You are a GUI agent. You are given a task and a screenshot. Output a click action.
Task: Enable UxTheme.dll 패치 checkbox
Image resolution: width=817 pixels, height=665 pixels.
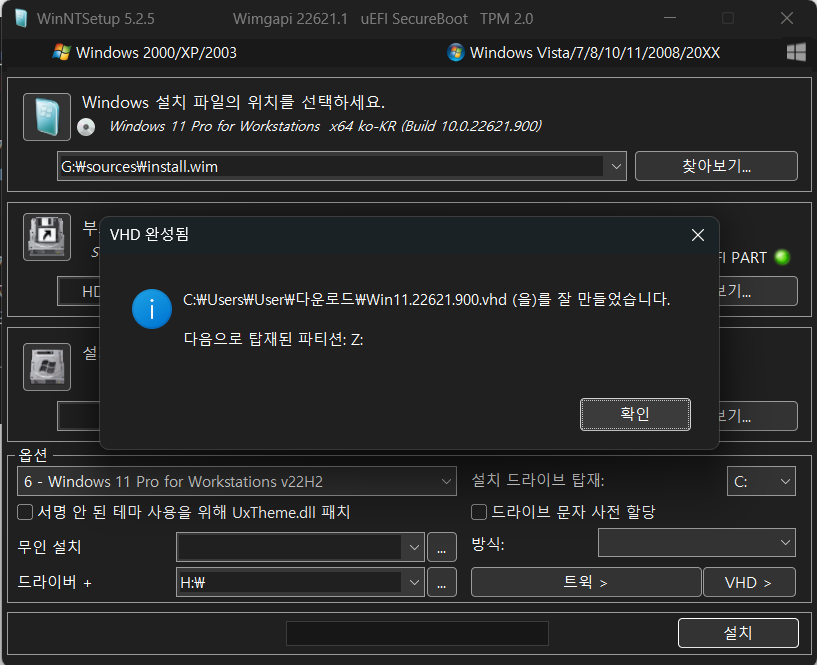(x=25, y=512)
